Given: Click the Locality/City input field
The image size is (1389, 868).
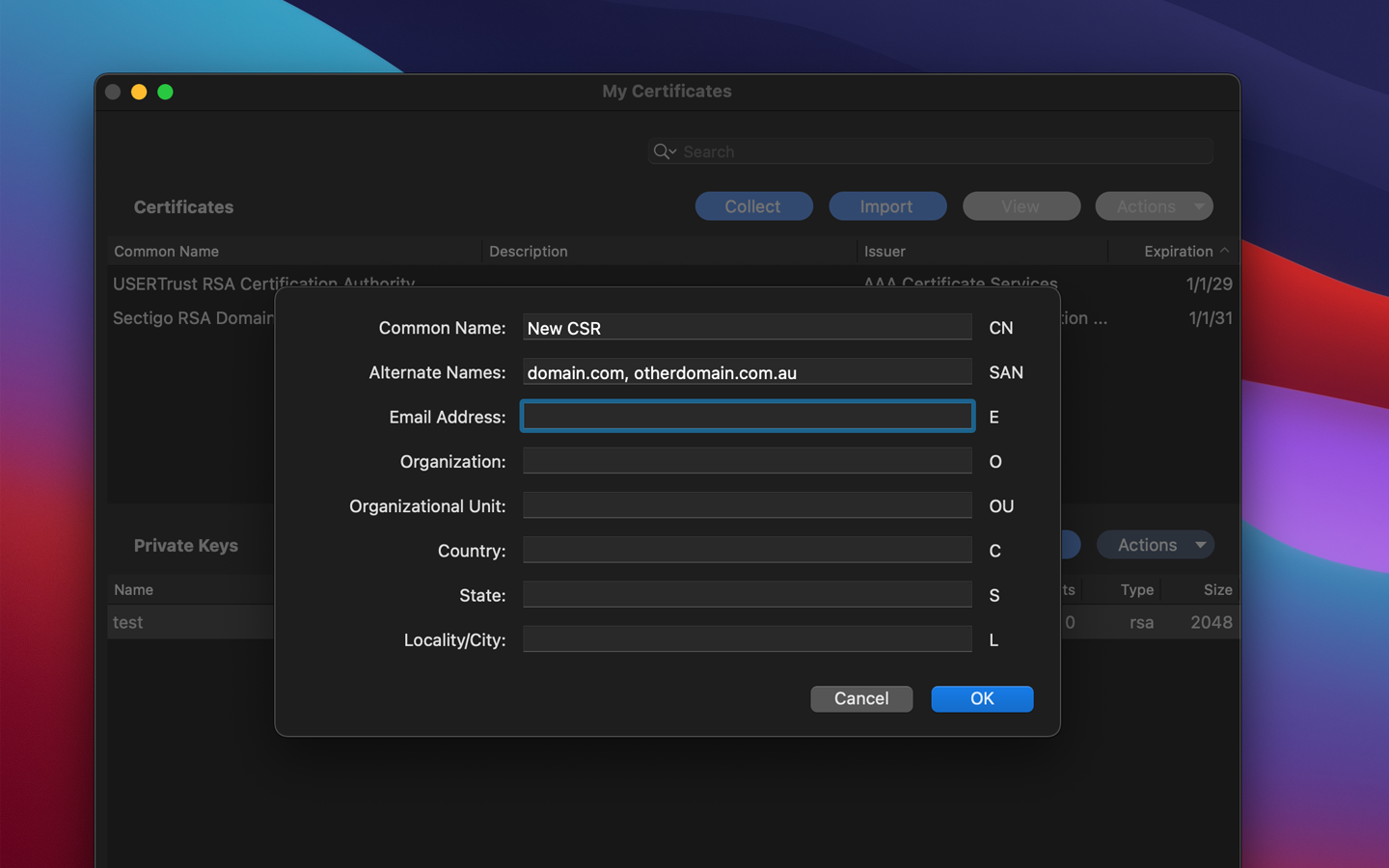Looking at the screenshot, I should (x=747, y=638).
